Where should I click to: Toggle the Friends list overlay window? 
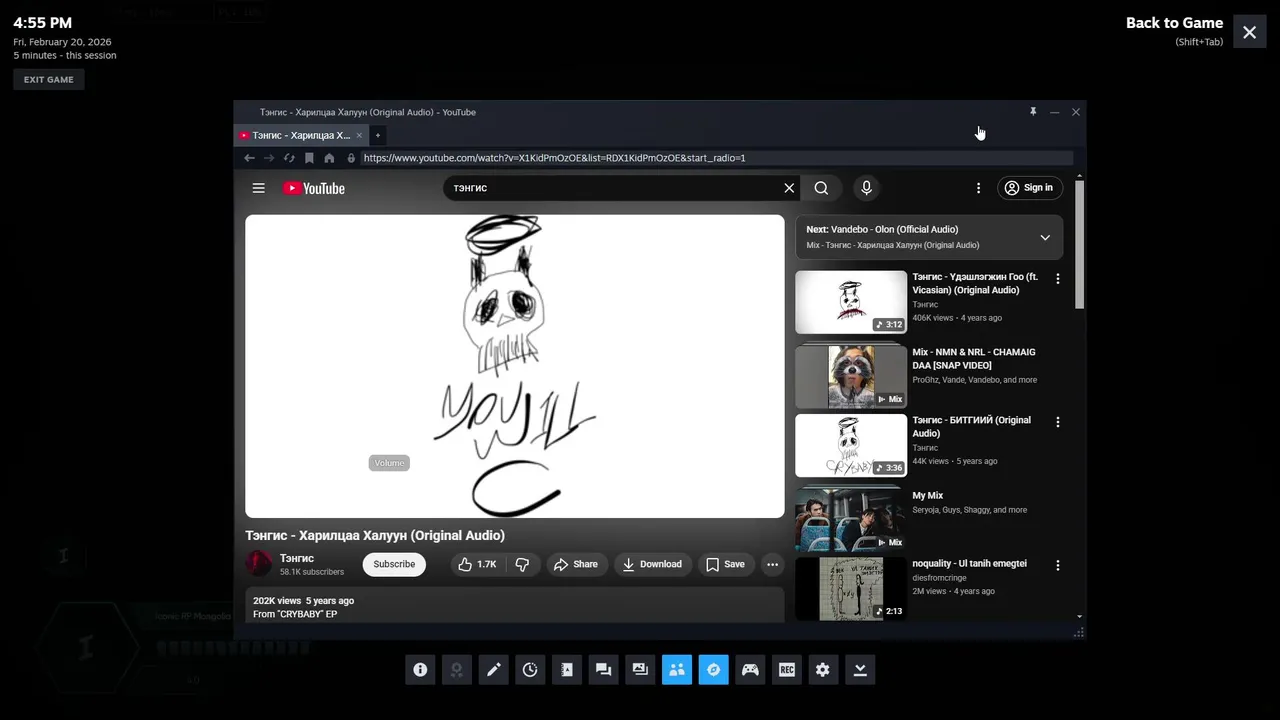tap(677, 670)
